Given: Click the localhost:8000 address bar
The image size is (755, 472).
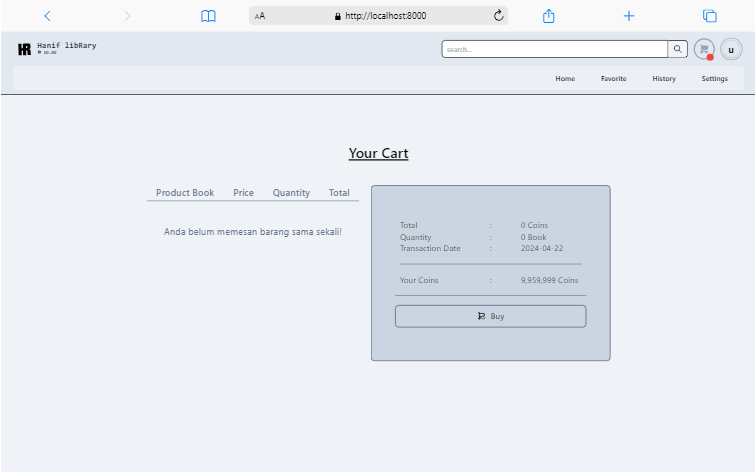Looking at the screenshot, I should tap(378, 15).
